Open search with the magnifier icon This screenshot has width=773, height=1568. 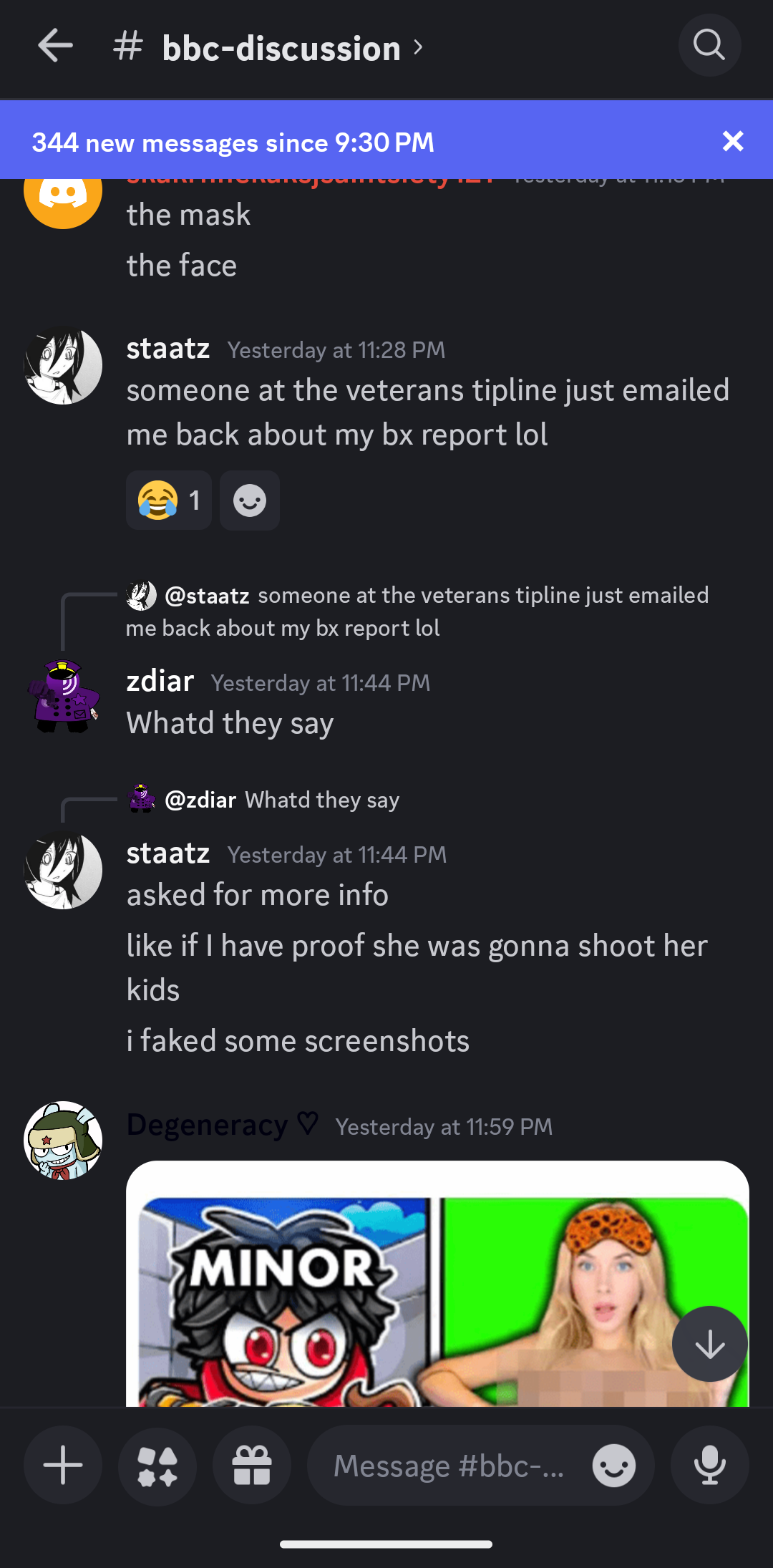click(709, 45)
